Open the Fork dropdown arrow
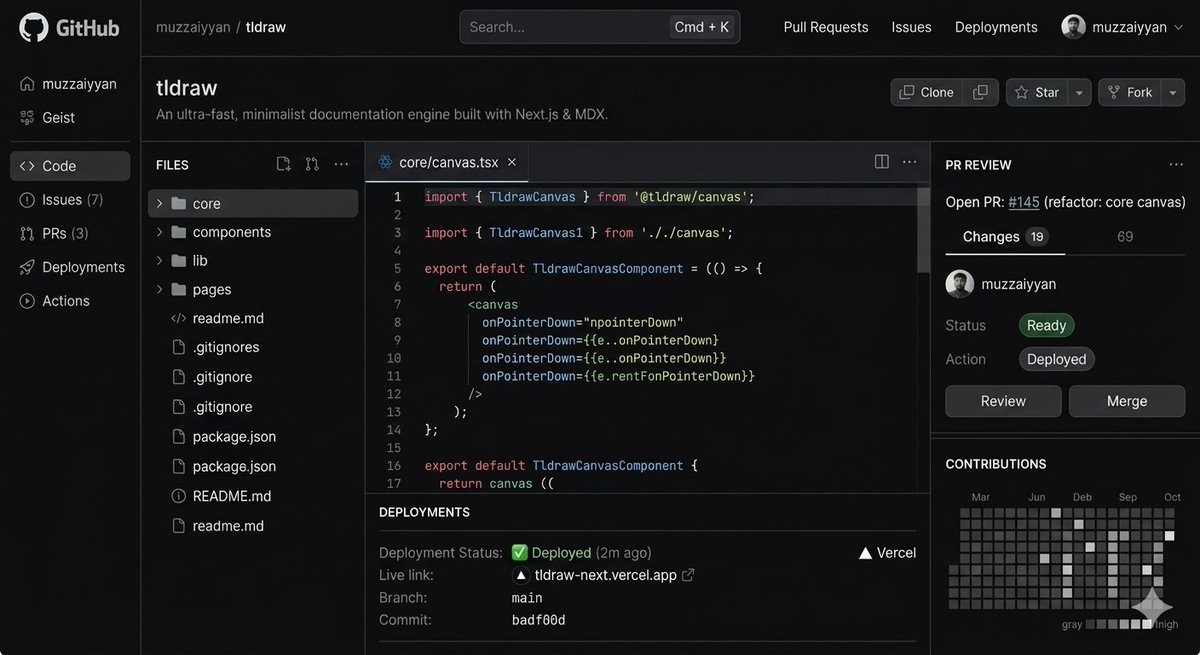The height and width of the screenshot is (655, 1200). click(x=1172, y=92)
